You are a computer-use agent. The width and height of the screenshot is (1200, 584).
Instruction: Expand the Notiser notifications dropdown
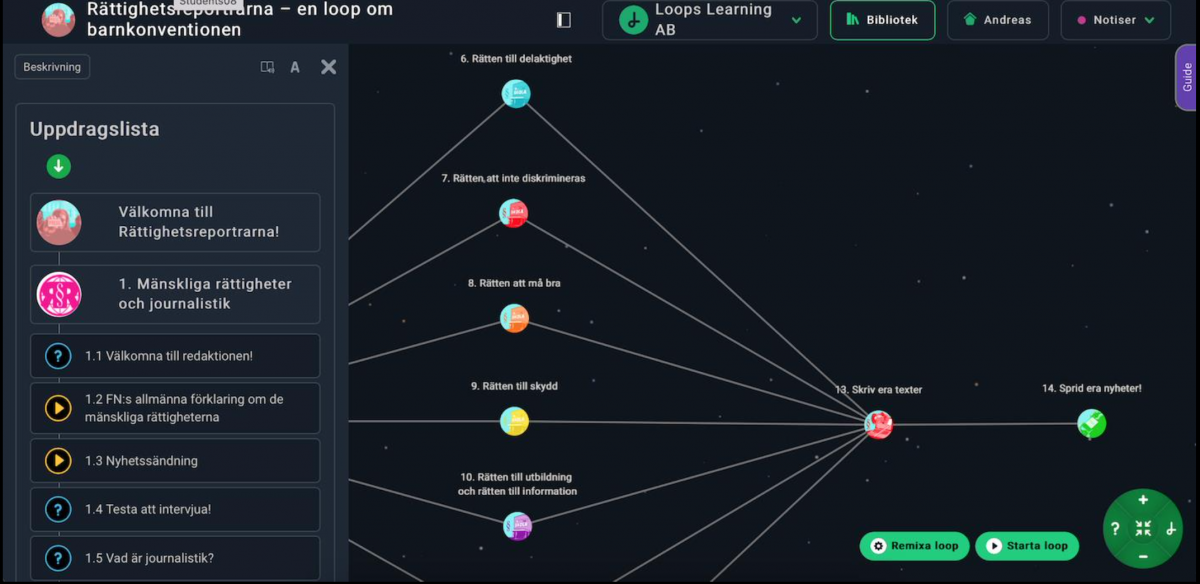pyautogui.click(x=1116, y=20)
